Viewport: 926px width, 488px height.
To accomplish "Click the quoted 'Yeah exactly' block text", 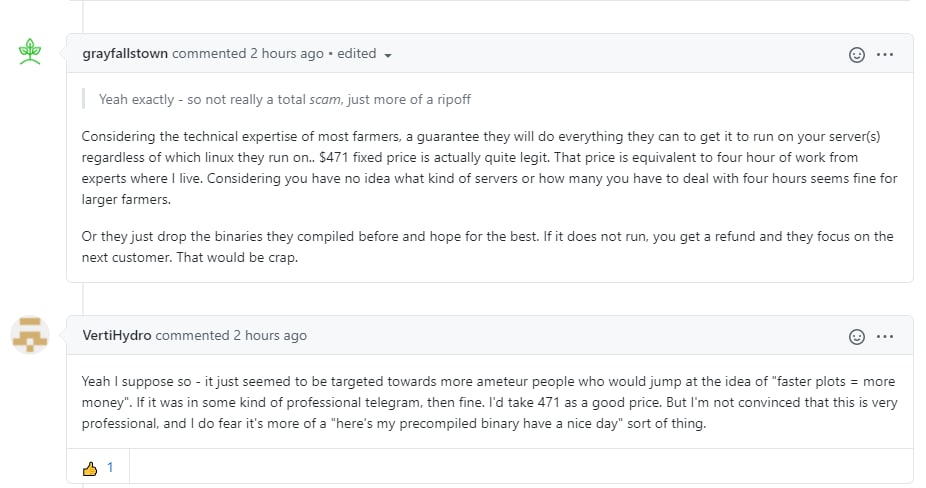I will (285, 99).
